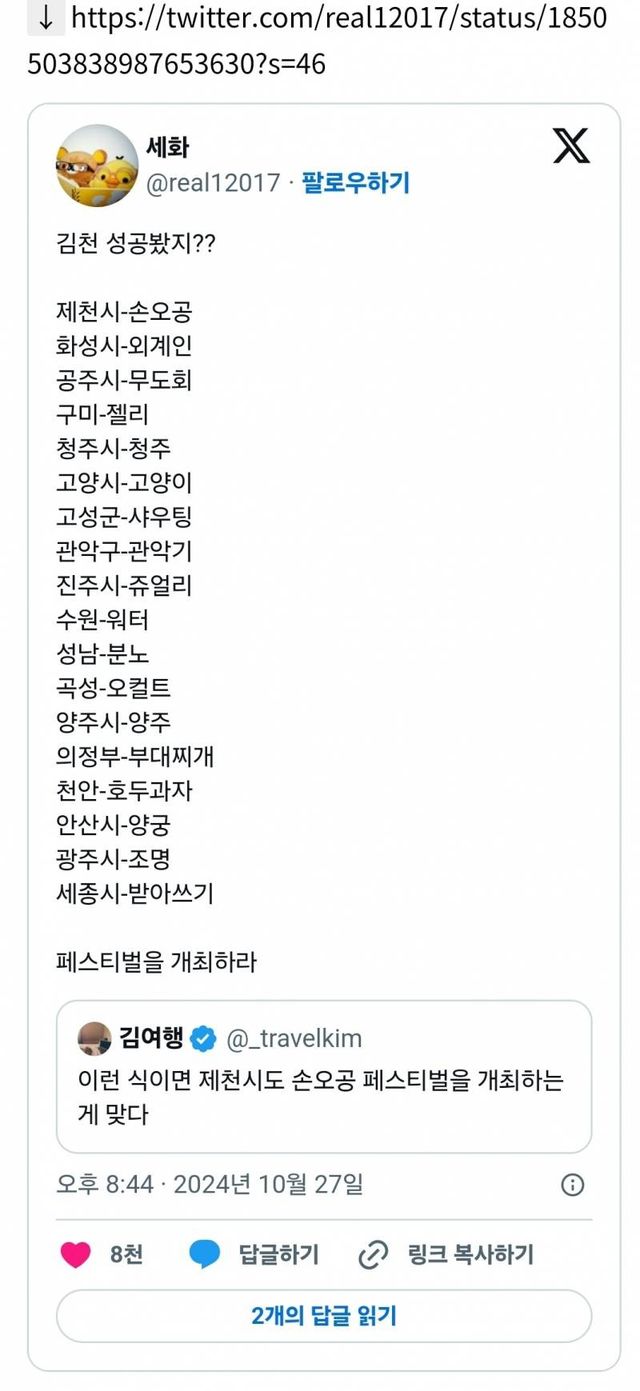Click the 8천 like count
Viewport: 640px width, 1391px height.
127,1254
